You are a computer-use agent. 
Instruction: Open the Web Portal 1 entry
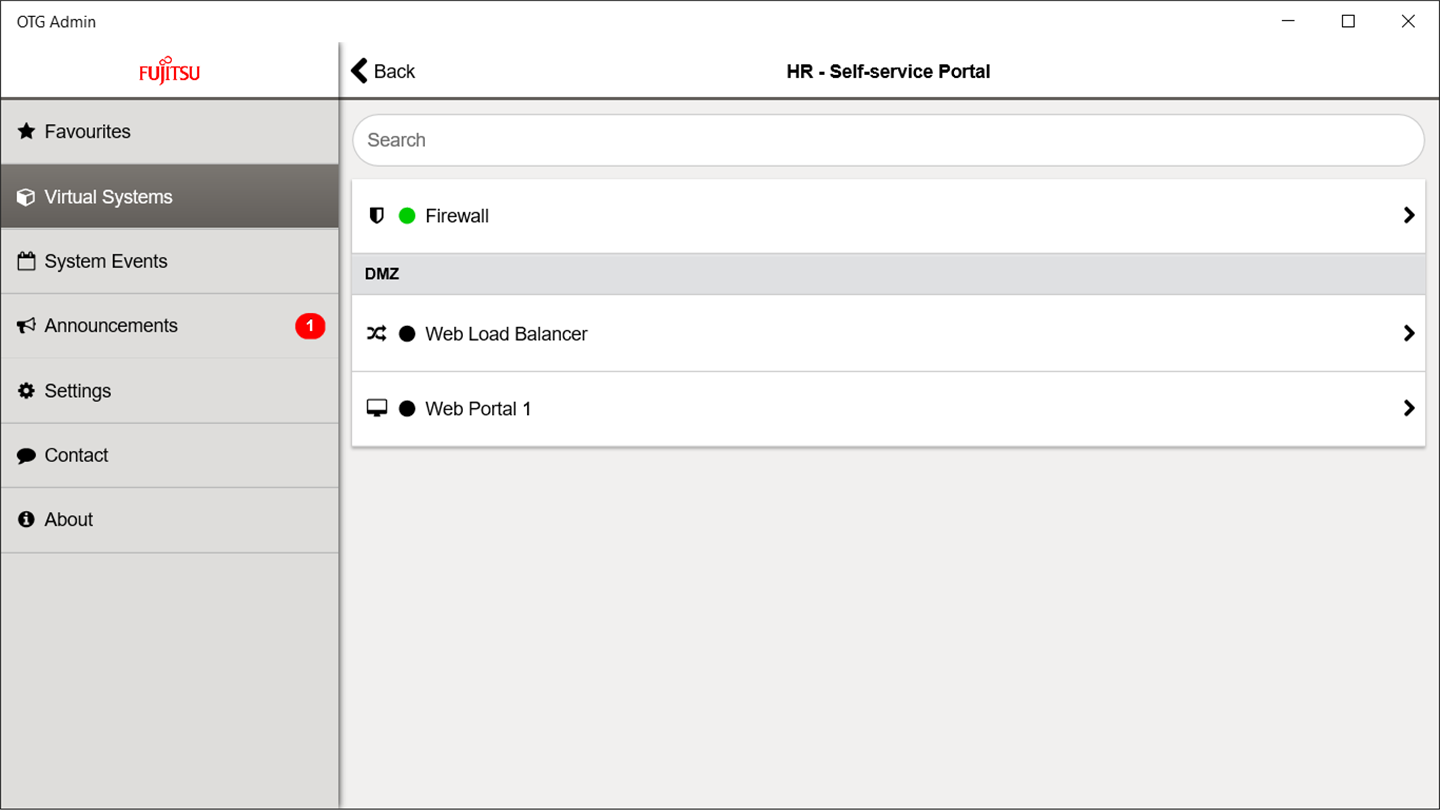point(478,408)
